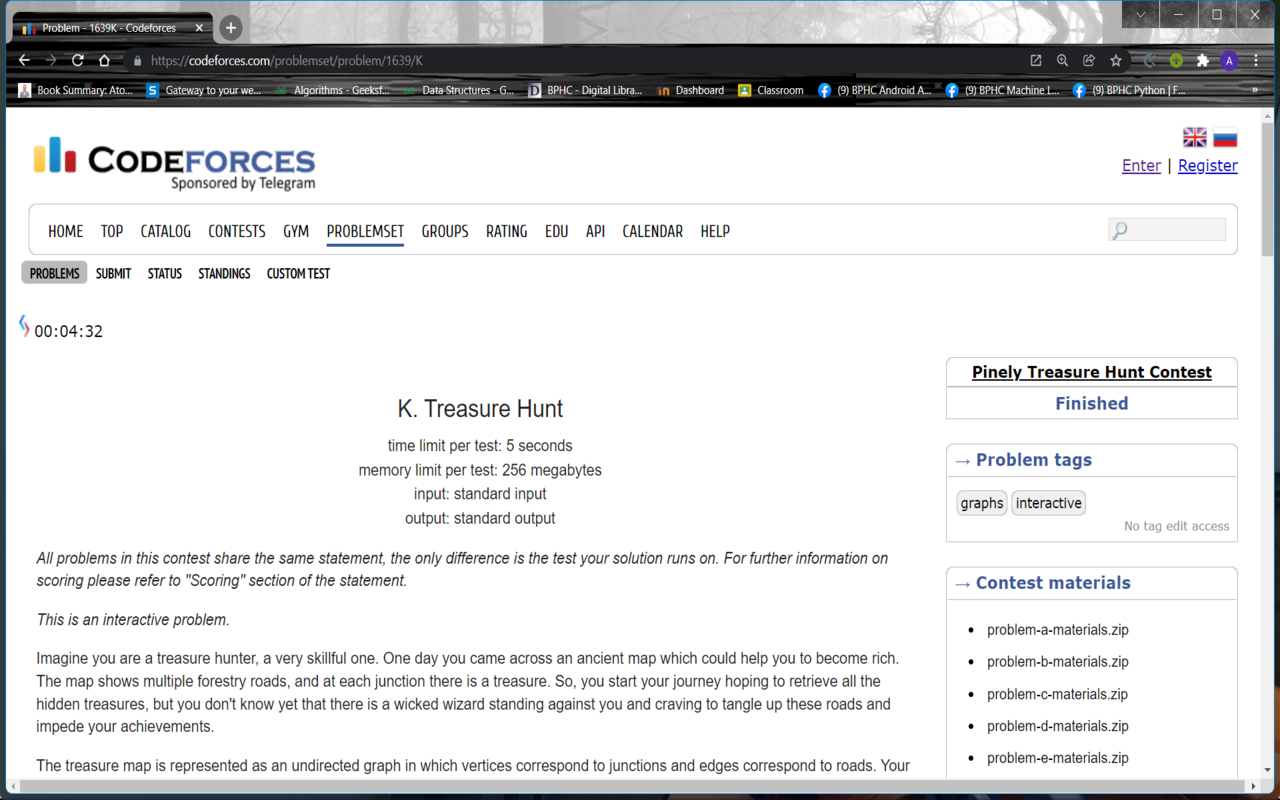Open the BPHC Python bookmark

click(1129, 90)
